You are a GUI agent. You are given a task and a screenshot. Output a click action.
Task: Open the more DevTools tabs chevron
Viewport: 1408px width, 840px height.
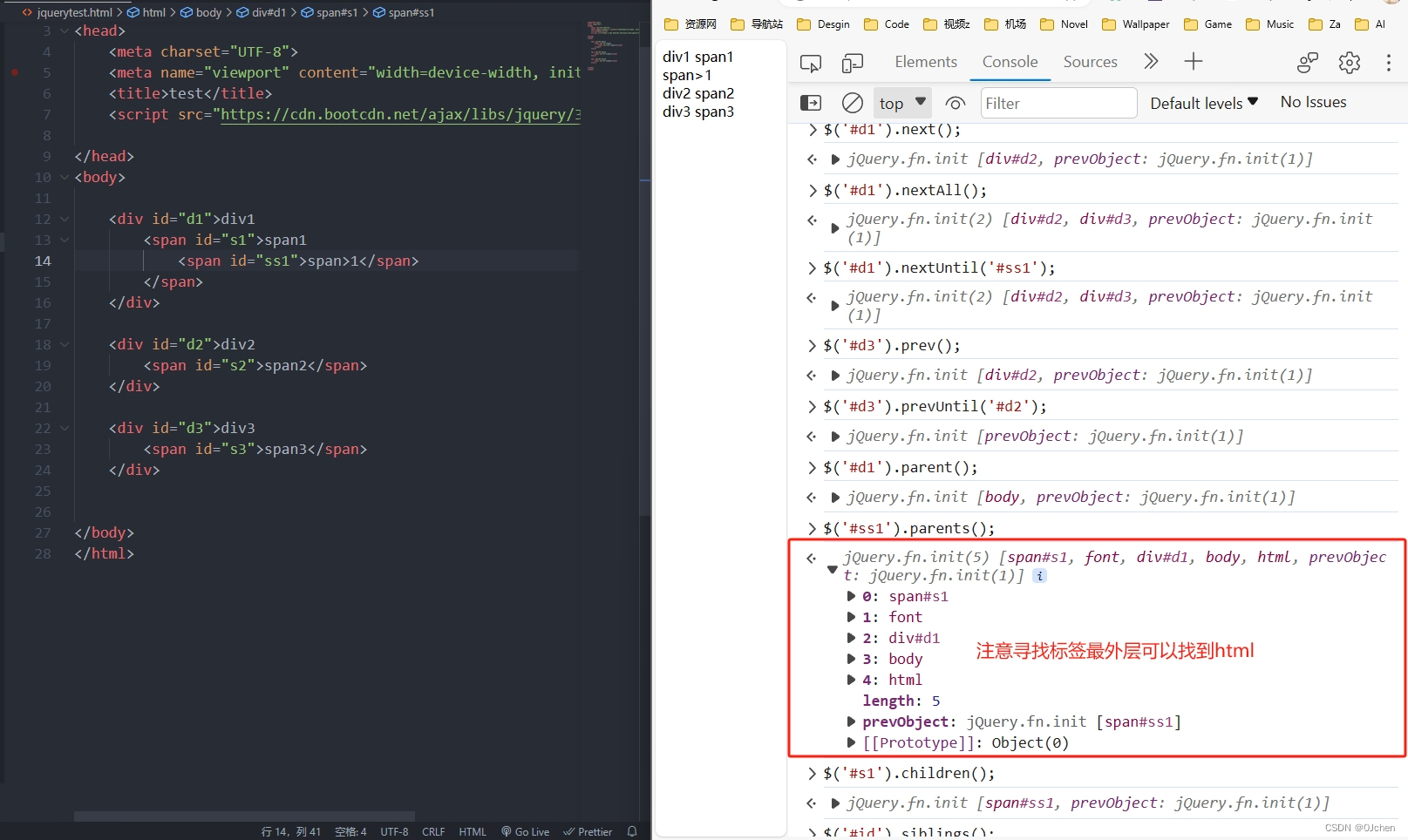click(1151, 61)
